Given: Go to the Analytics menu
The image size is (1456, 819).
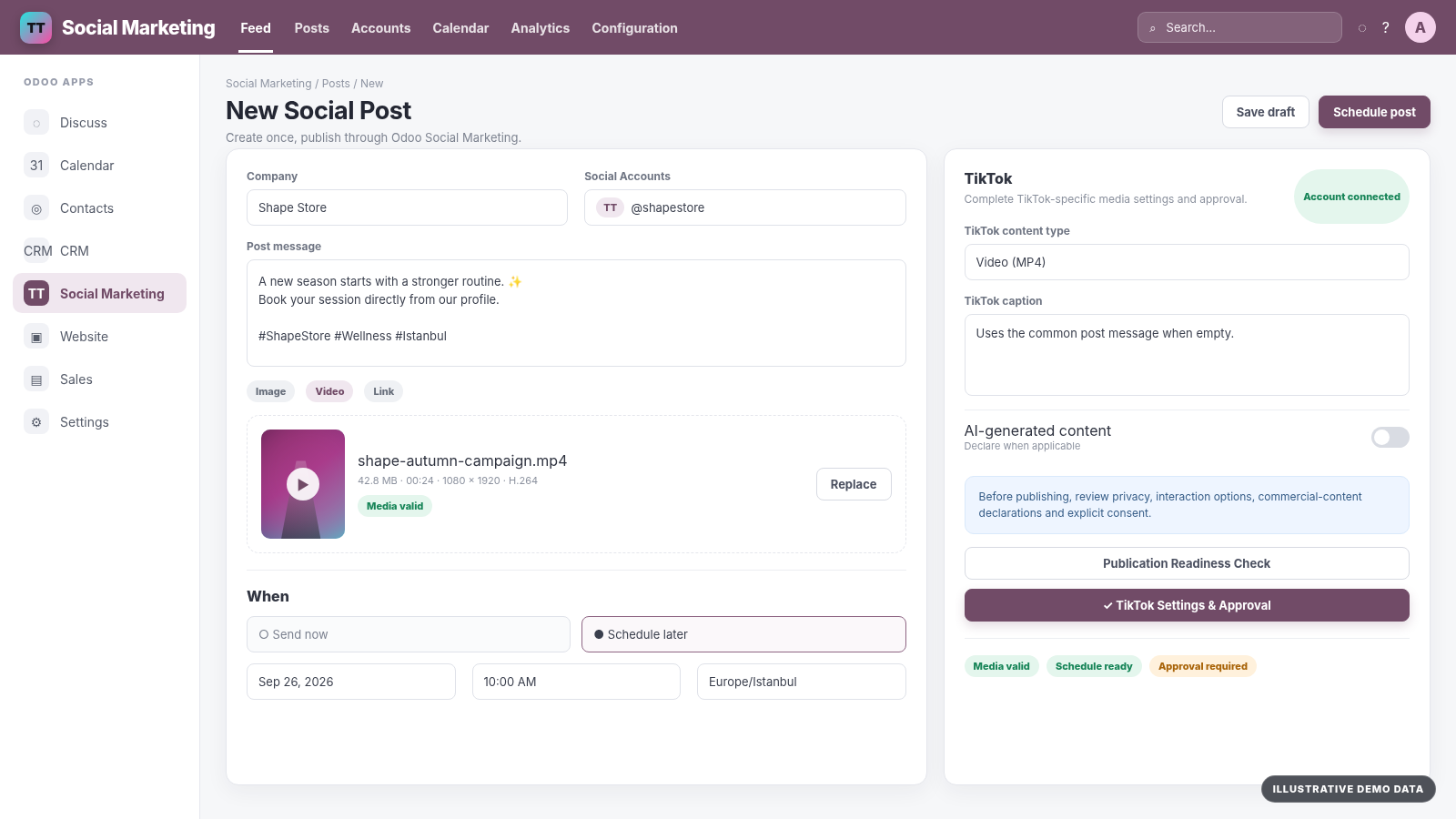Looking at the screenshot, I should click(x=541, y=28).
